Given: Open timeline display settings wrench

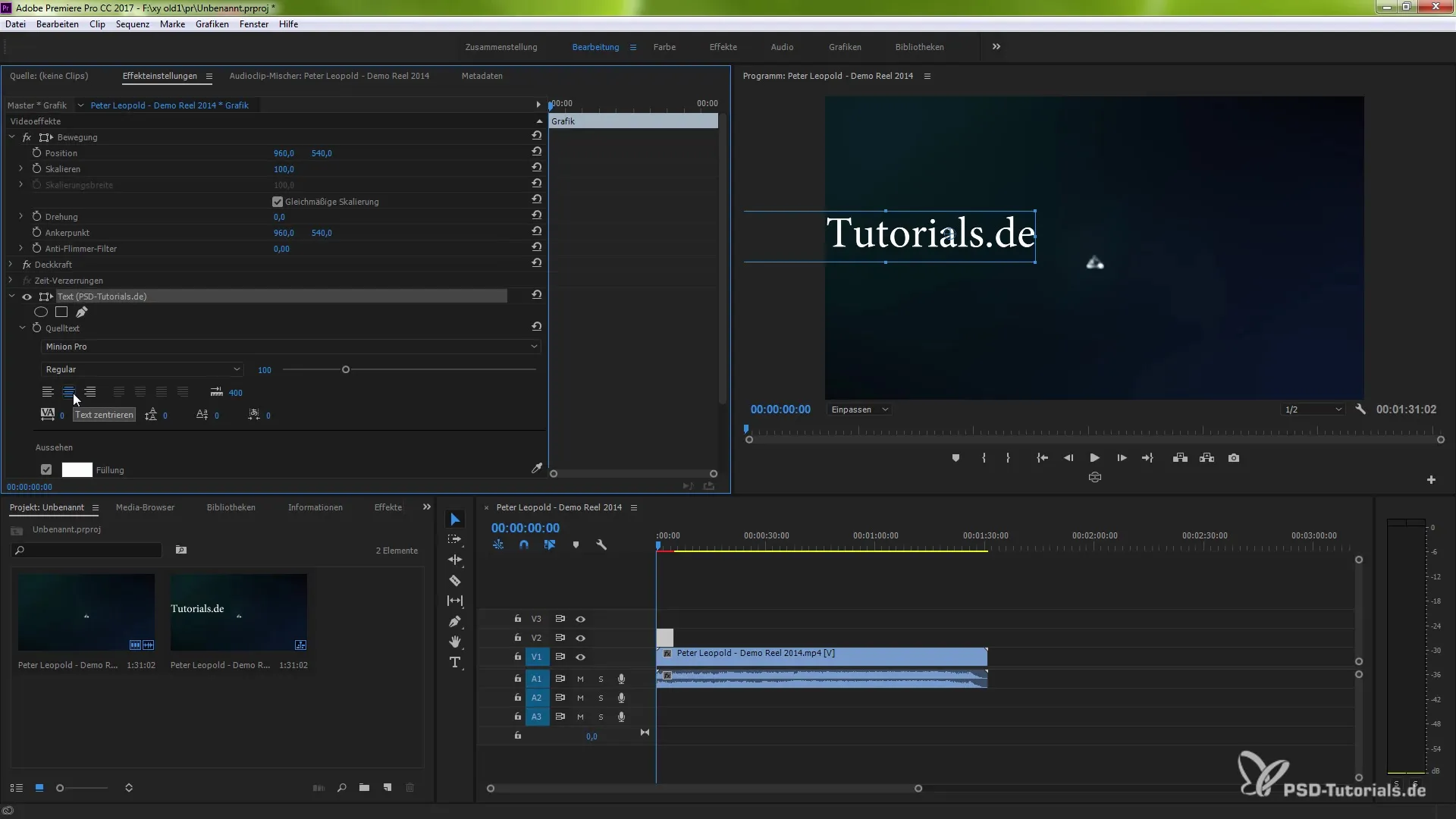Looking at the screenshot, I should coord(601,544).
